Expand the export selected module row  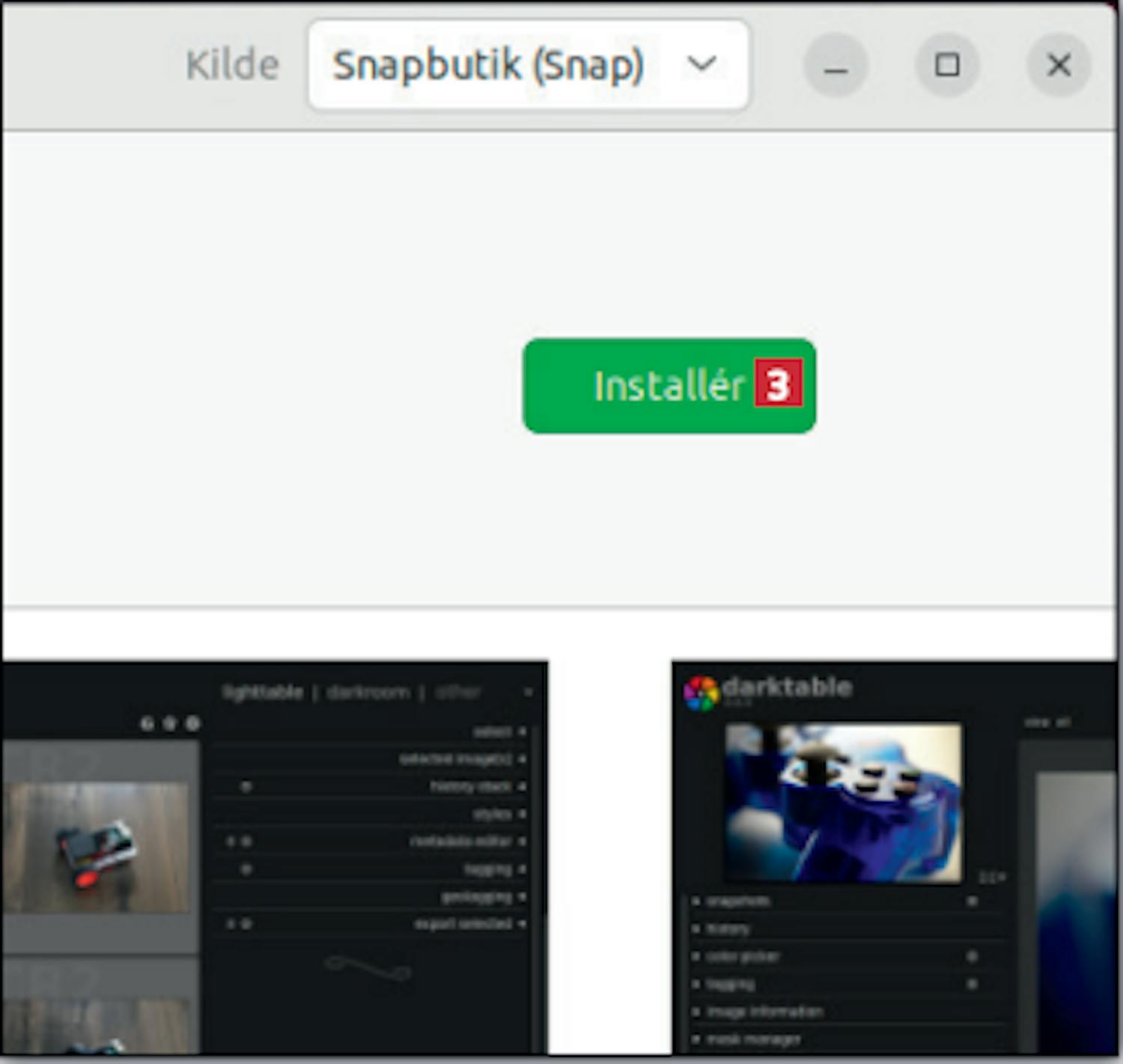coord(464,924)
